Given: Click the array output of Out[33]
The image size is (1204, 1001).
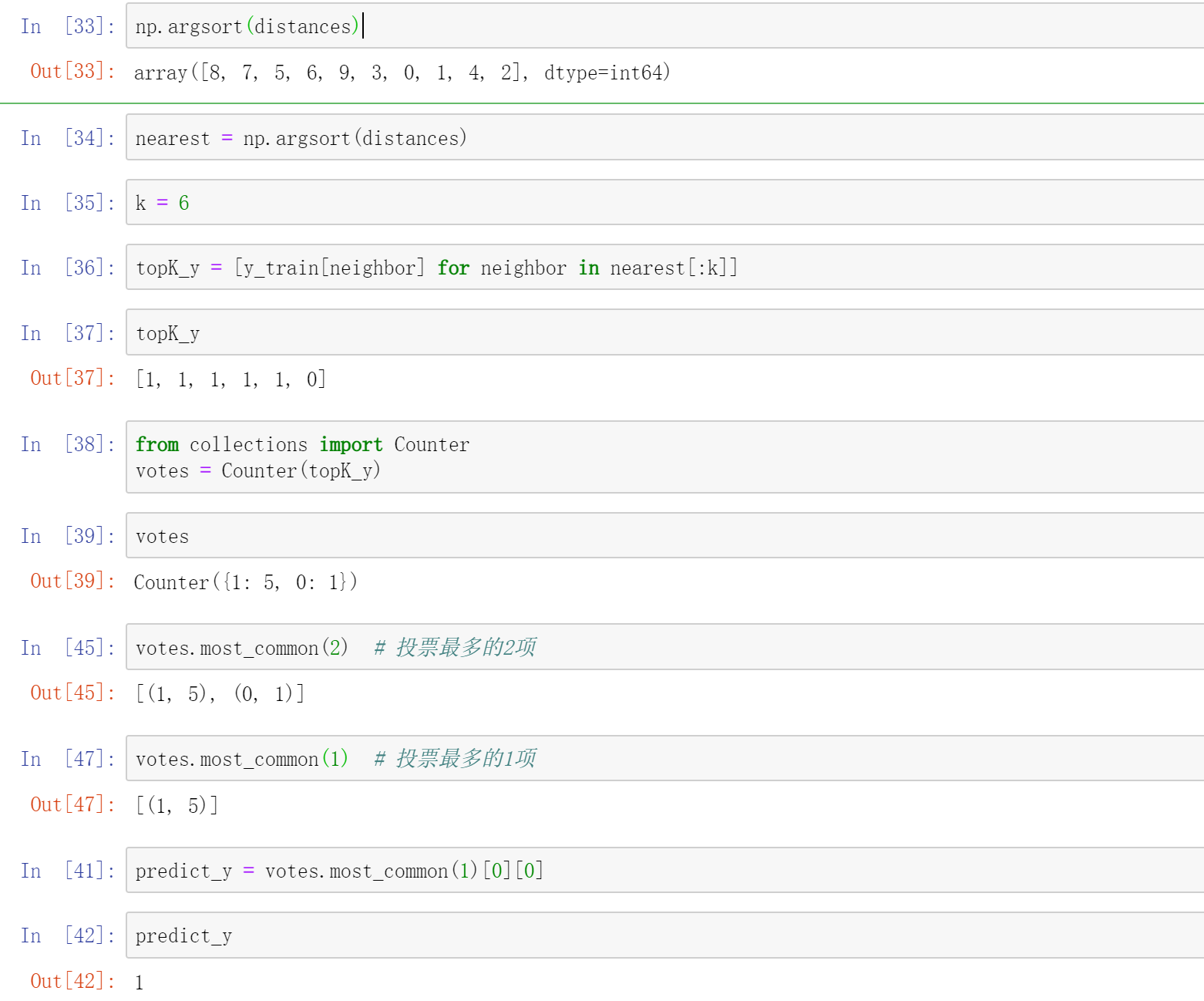Looking at the screenshot, I should [402, 72].
